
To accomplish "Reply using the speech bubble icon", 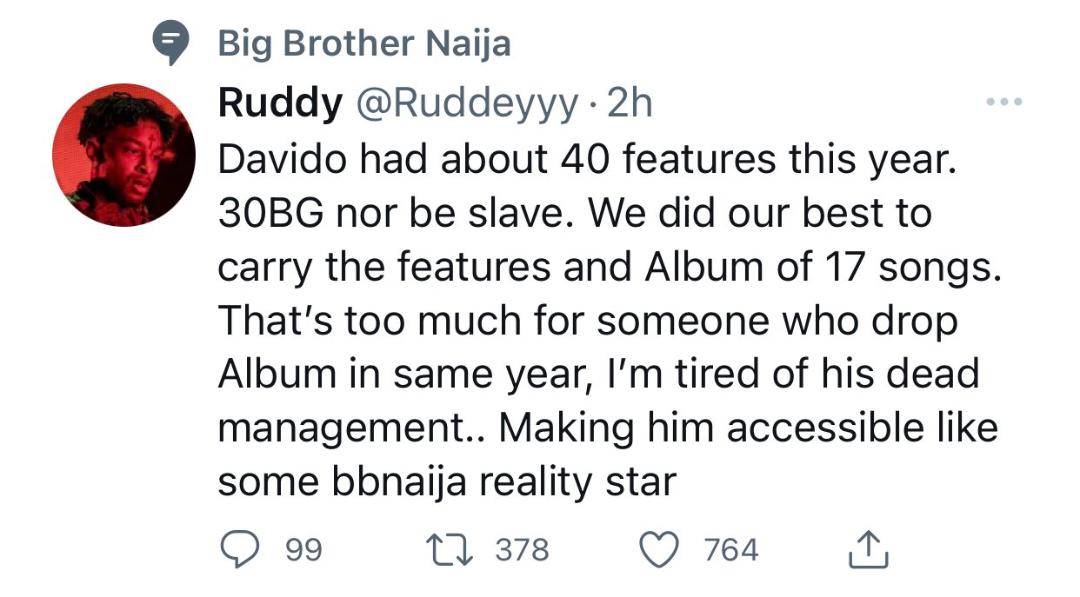I will point(240,549).
